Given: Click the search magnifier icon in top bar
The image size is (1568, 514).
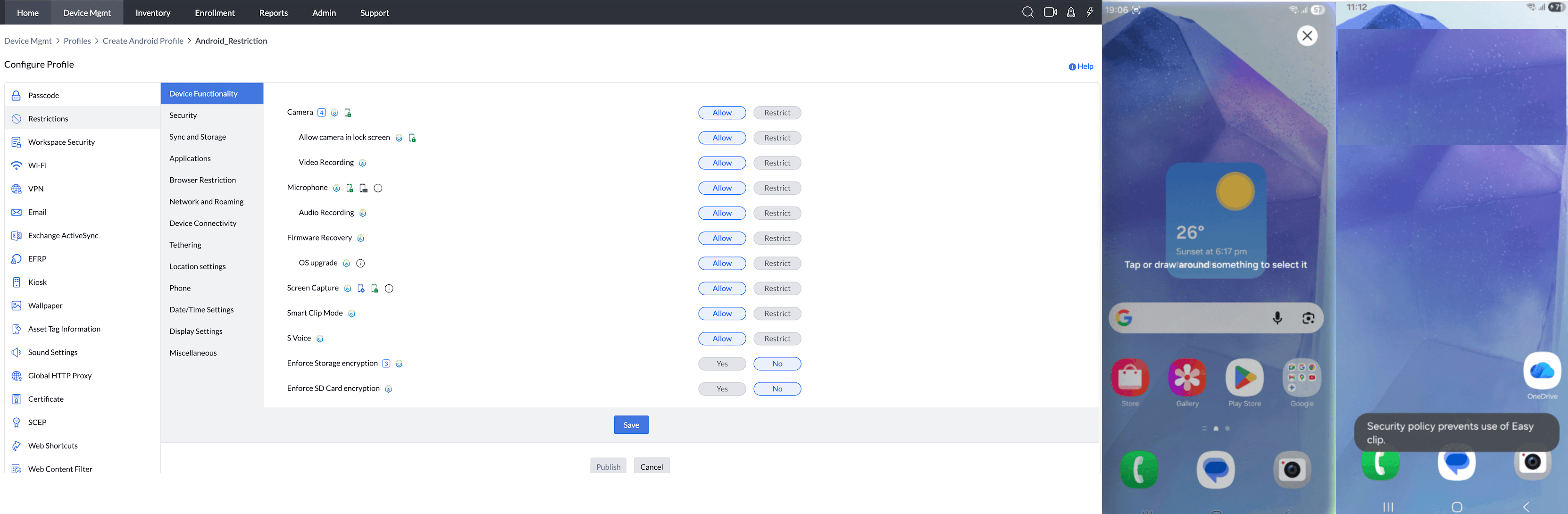Looking at the screenshot, I should (1027, 12).
